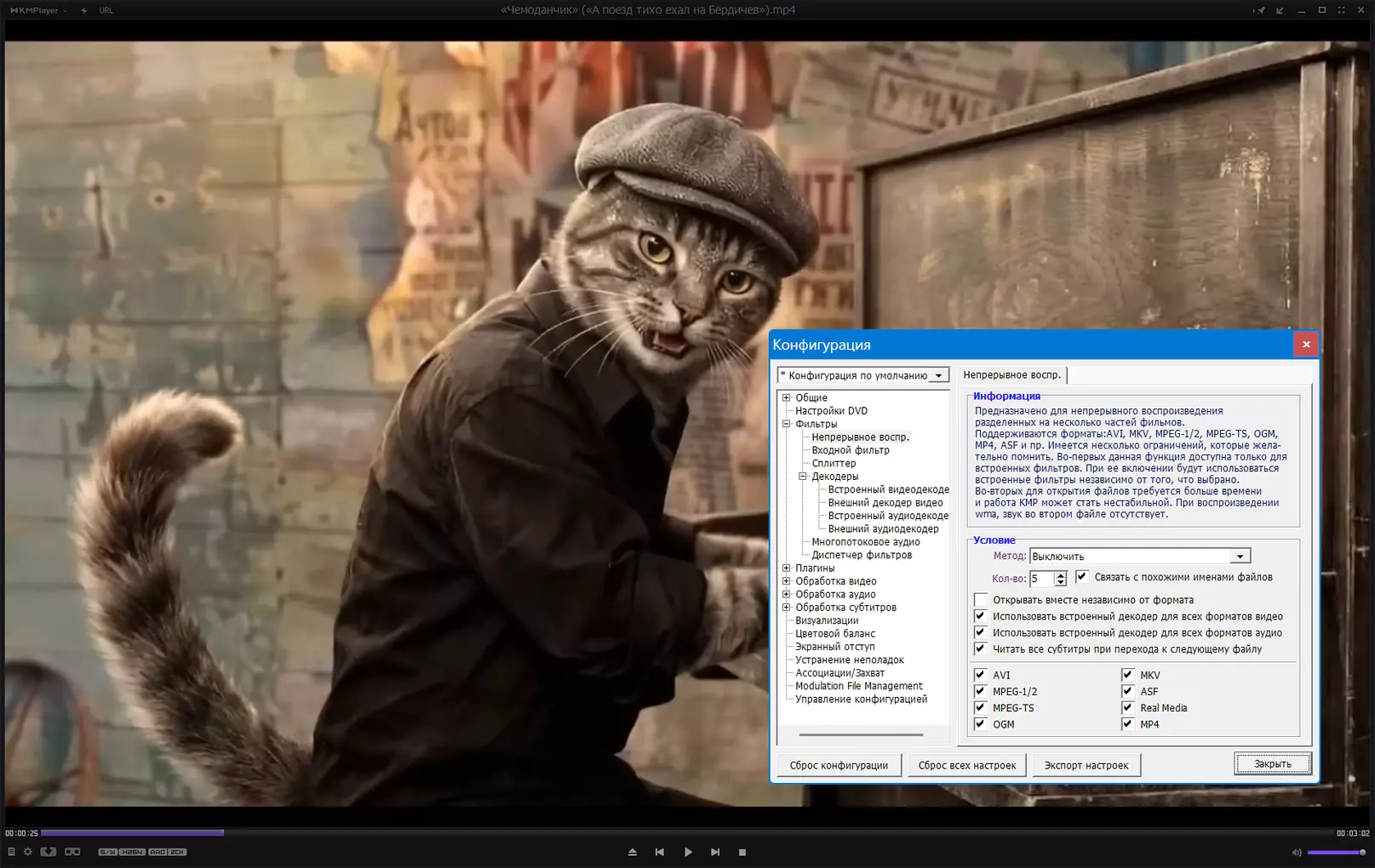Screen dimensions: 1375x868
Task: Select the 'Непрерывное воспр.' tab
Action: [x=1011, y=375]
